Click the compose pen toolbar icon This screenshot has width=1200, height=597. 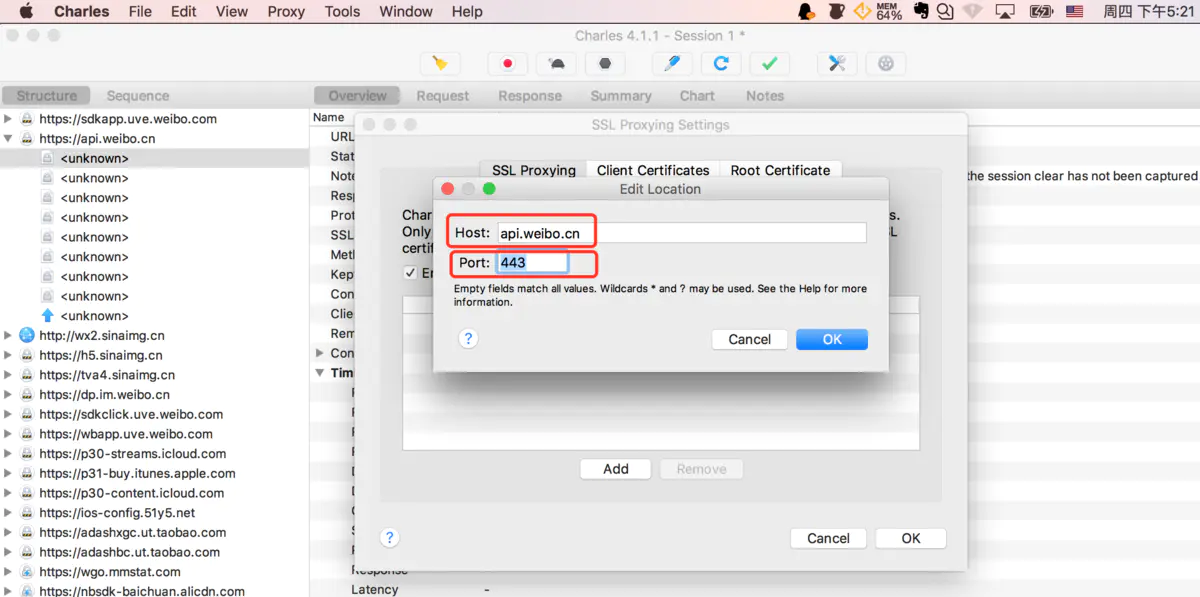point(672,63)
